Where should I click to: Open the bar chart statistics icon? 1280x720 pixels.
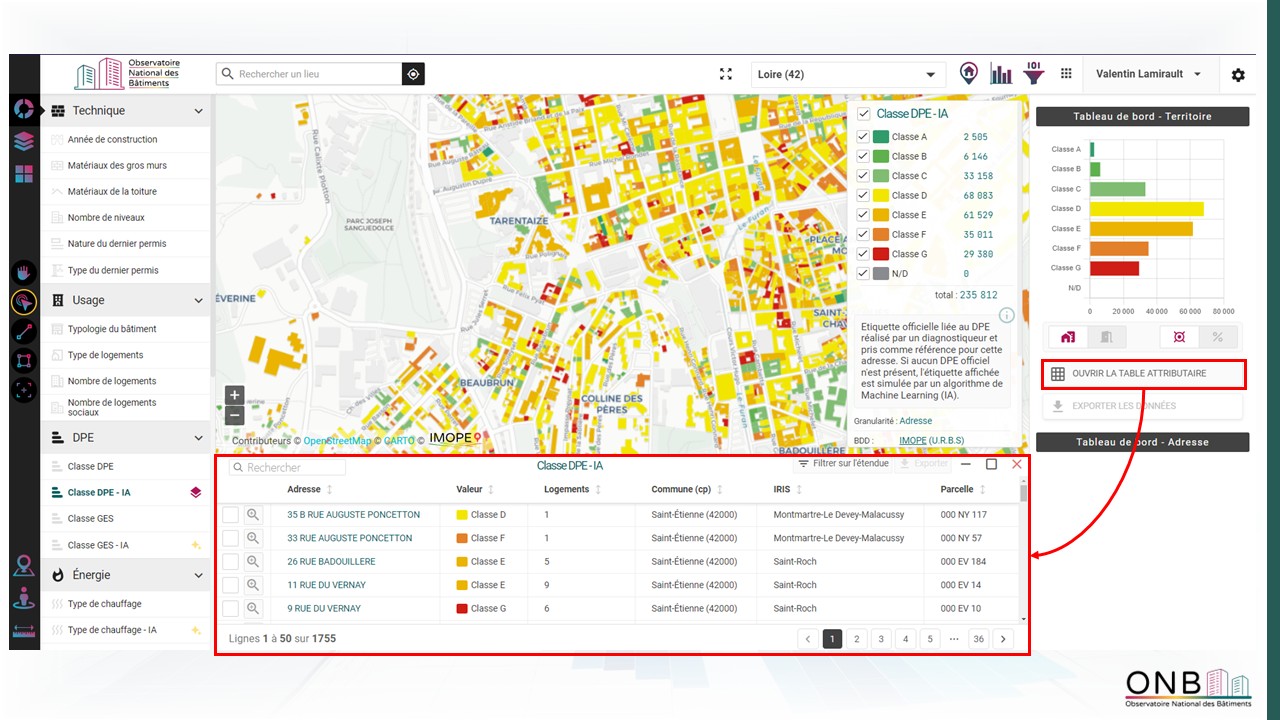(1001, 74)
